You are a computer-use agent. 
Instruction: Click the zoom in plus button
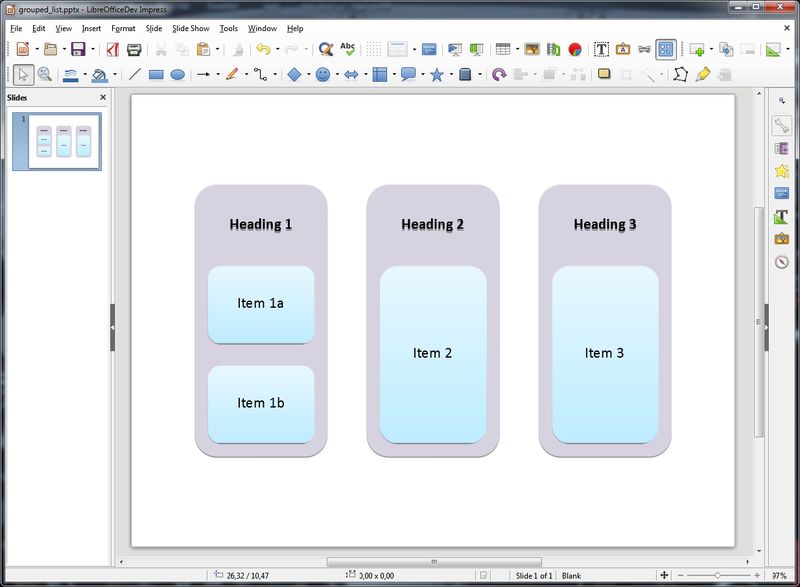[x=757, y=575]
